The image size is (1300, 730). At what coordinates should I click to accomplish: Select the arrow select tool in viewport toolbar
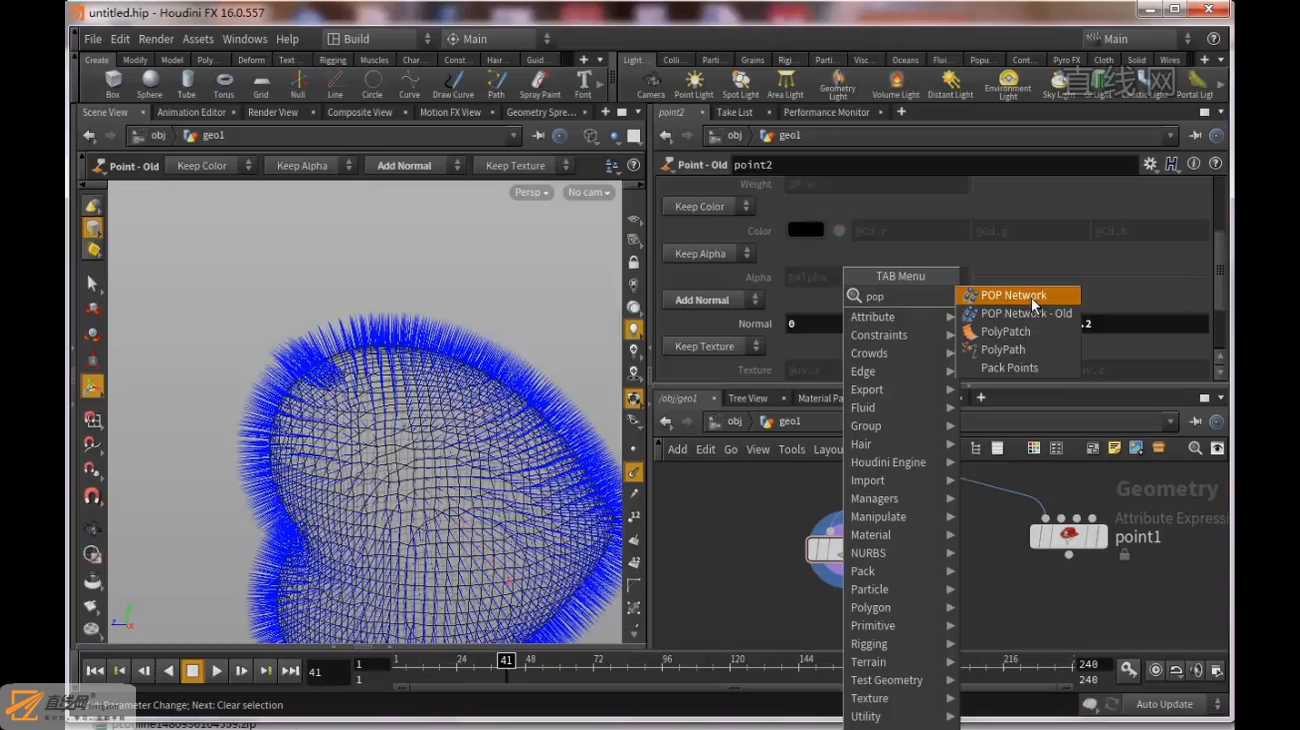[92, 284]
